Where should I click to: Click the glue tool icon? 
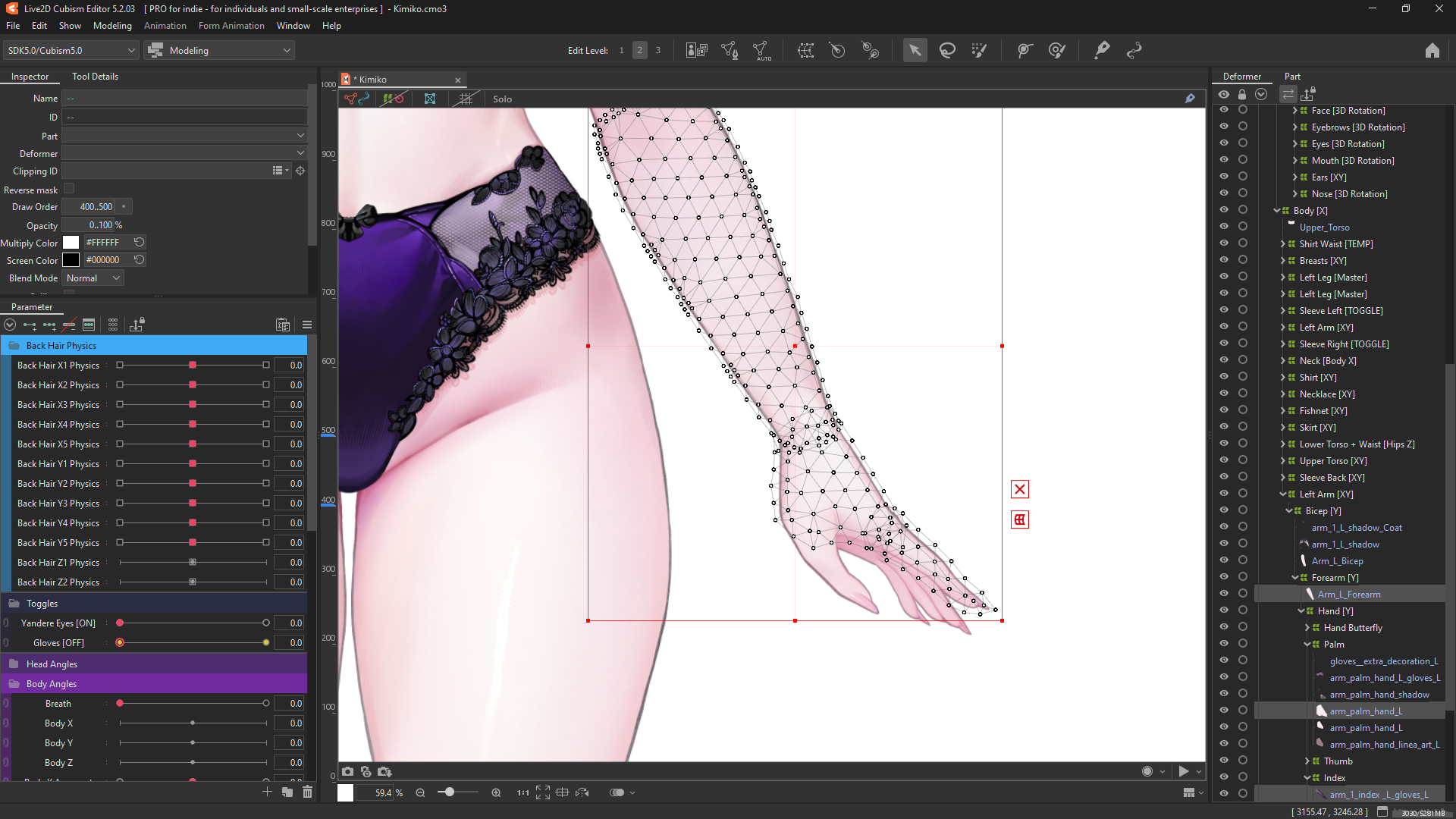click(x=1102, y=50)
